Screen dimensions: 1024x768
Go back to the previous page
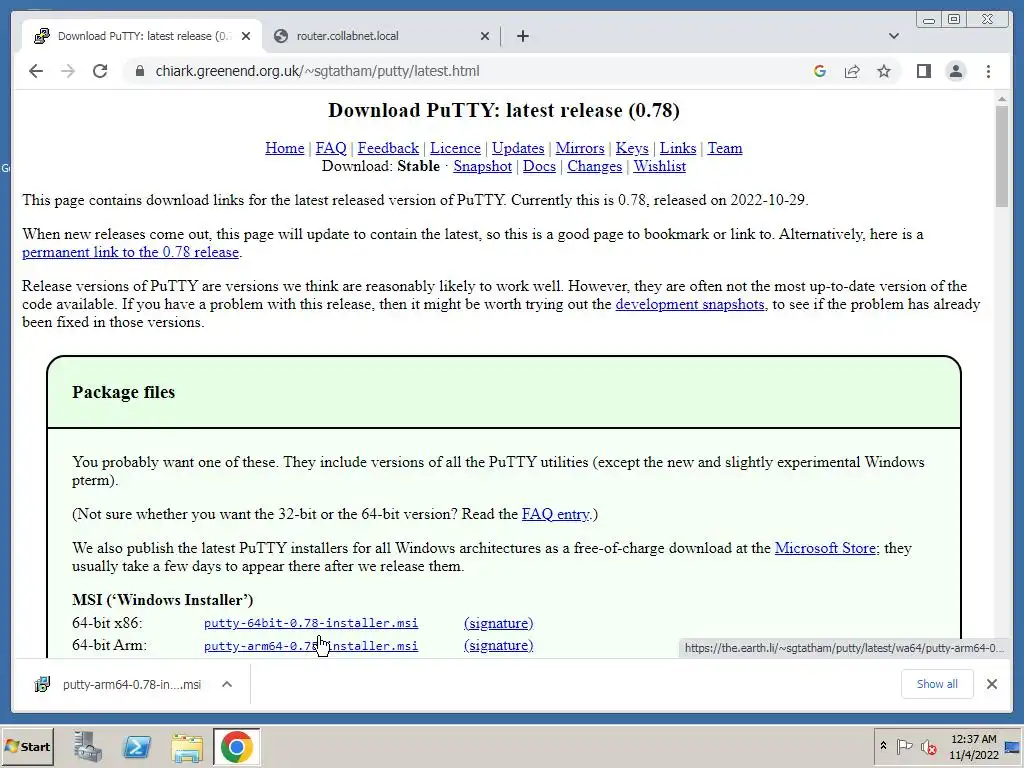point(36,71)
